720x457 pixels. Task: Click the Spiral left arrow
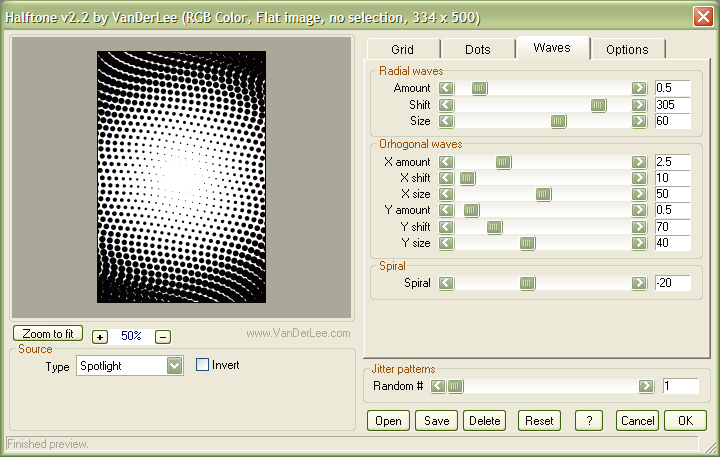pos(446,283)
